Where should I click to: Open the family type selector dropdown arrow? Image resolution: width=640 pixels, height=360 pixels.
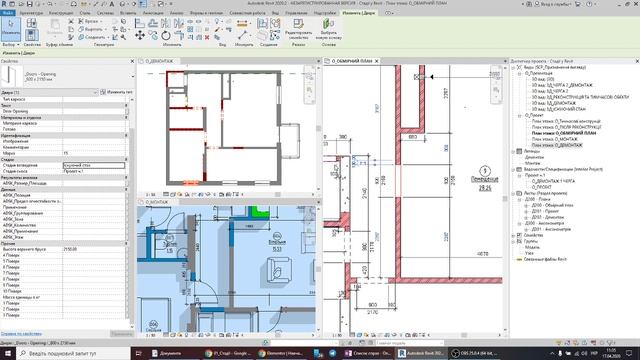click(x=133, y=76)
